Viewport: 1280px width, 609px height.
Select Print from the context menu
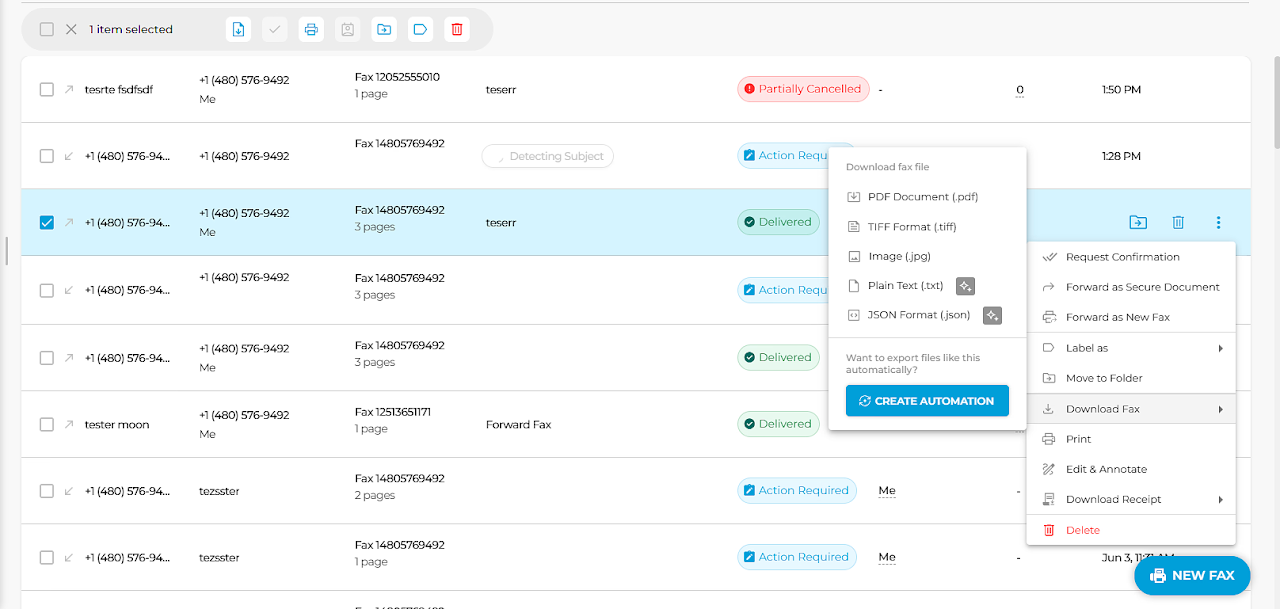point(1131,439)
